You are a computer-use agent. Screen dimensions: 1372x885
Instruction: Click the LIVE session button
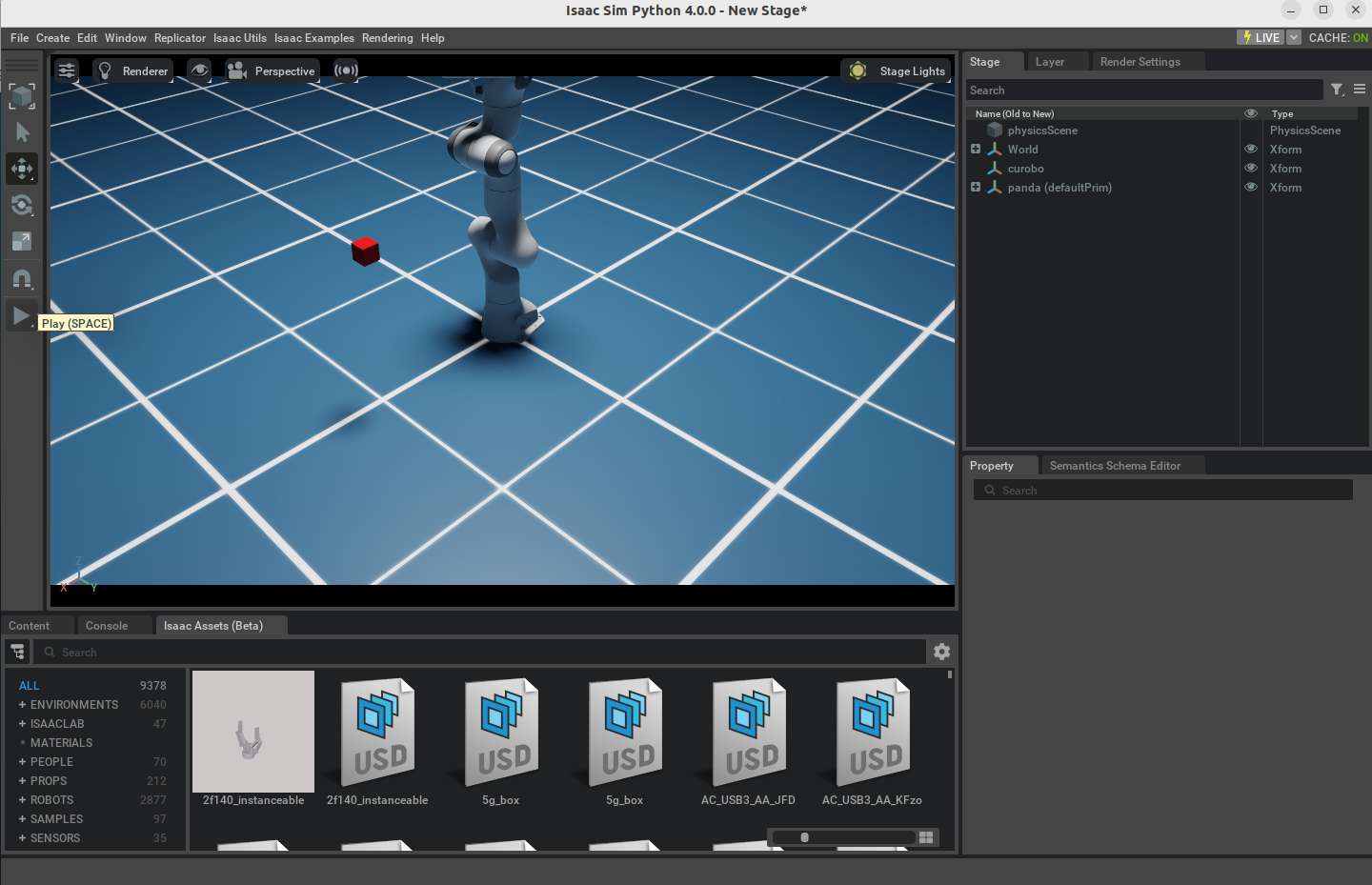tap(1261, 37)
